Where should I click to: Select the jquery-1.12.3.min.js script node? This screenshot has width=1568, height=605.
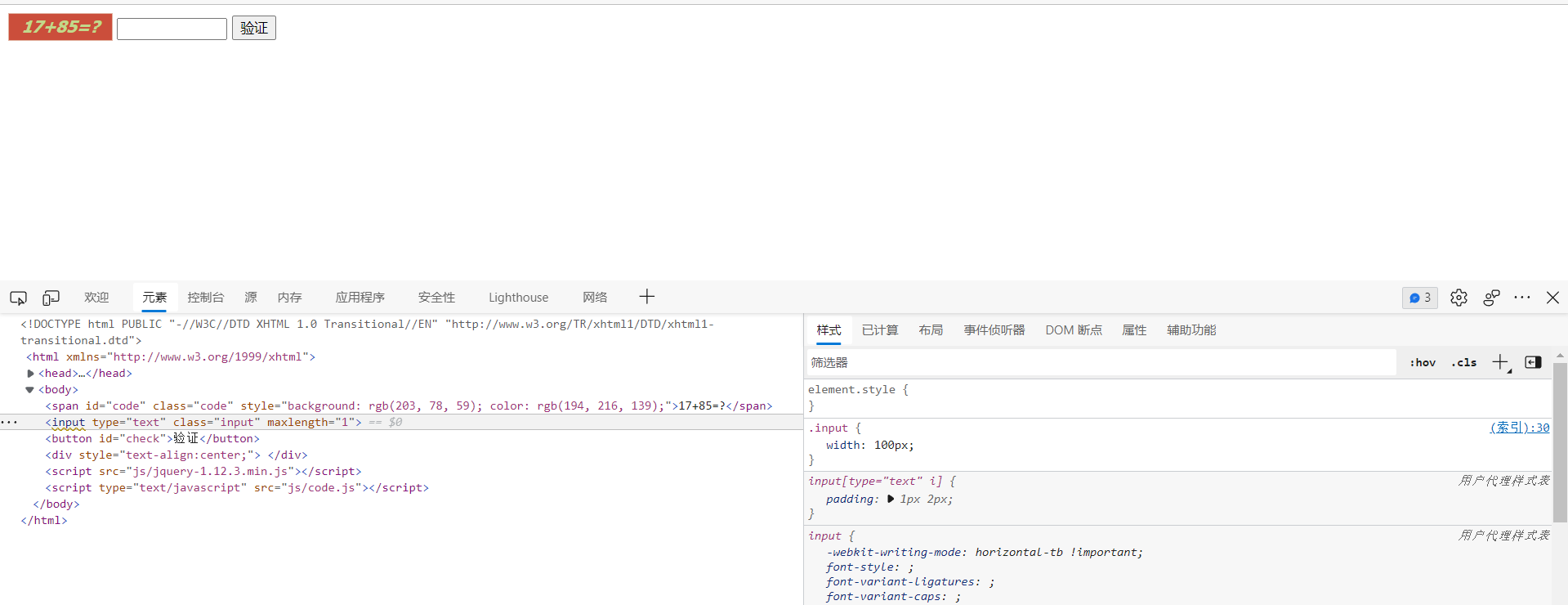coord(203,471)
